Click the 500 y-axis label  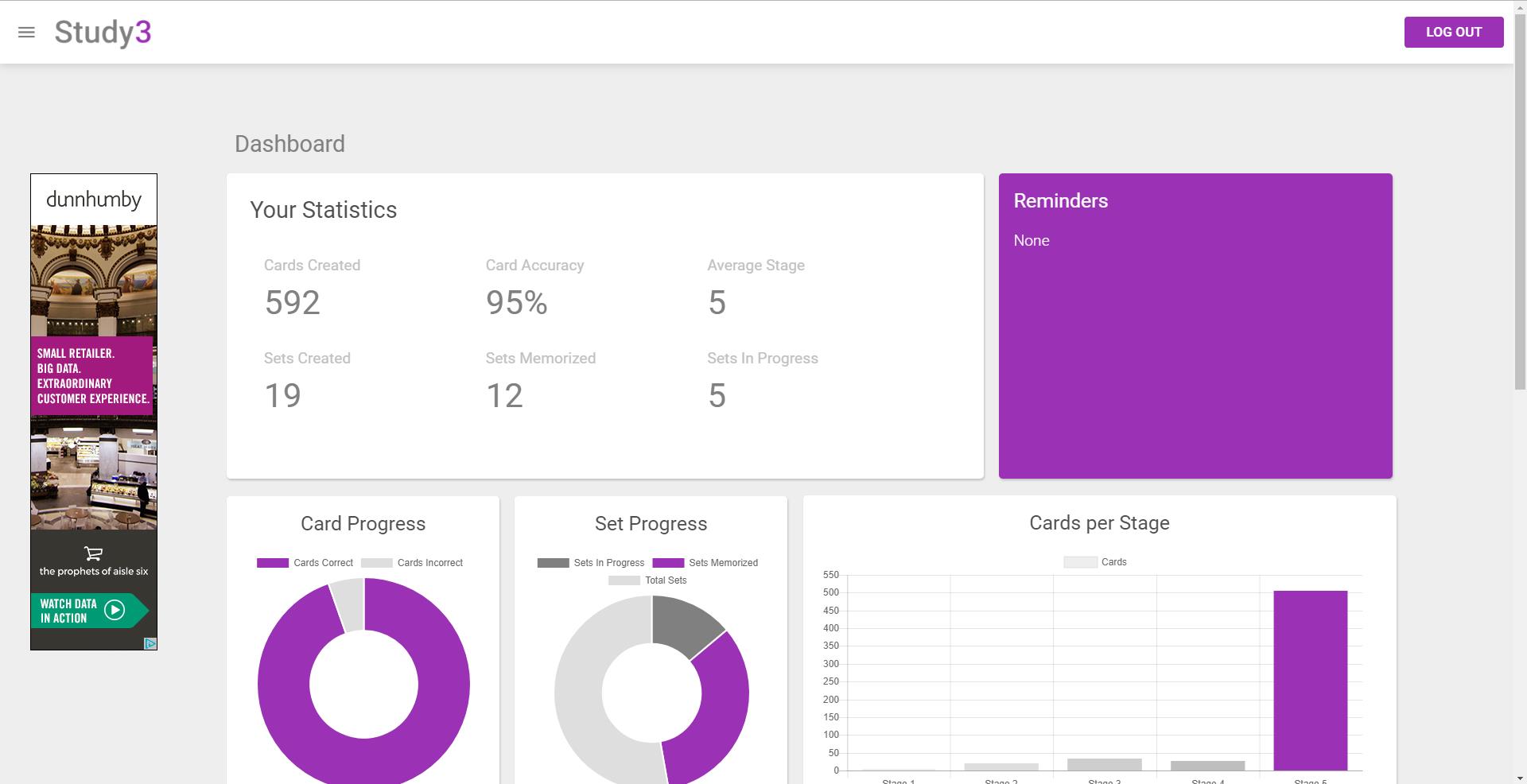(830, 592)
